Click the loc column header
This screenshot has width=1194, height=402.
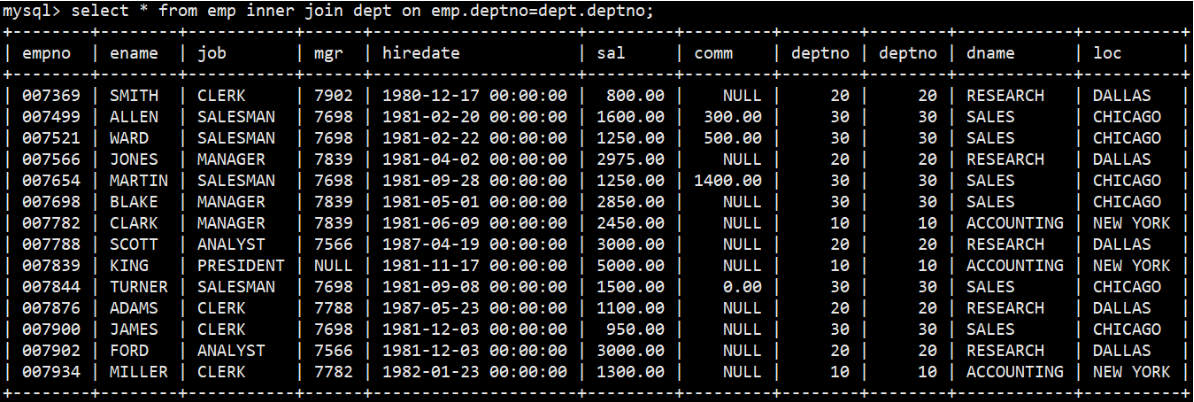click(x=1107, y=54)
